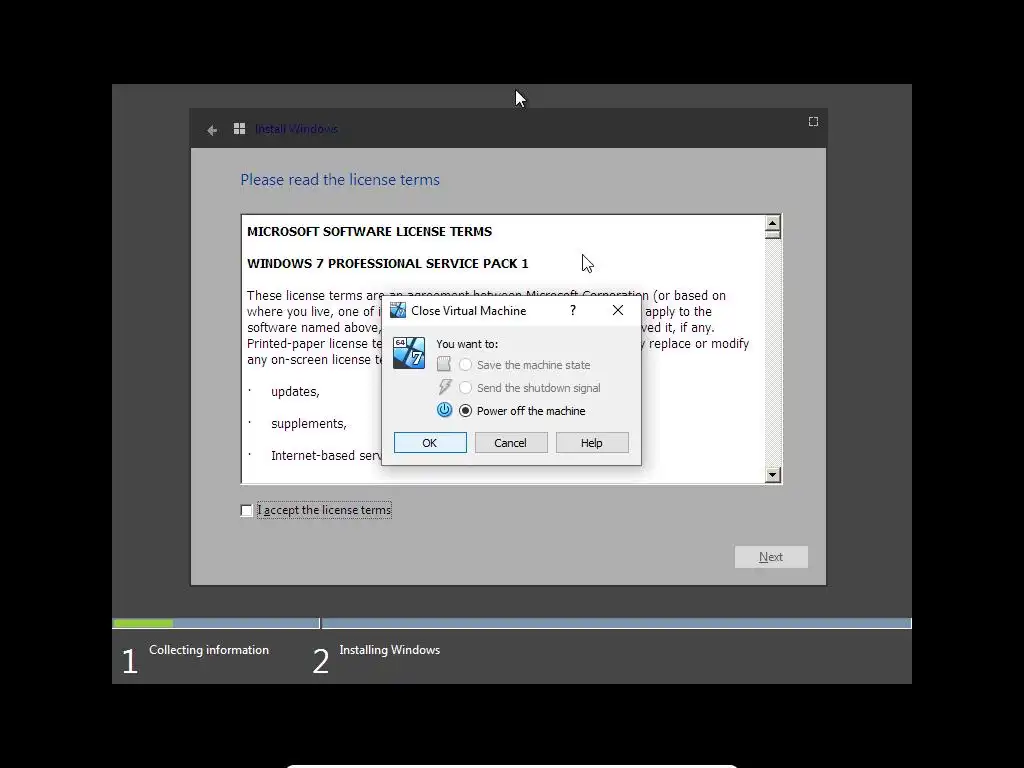The image size is (1024, 768).
Task: Open Help from the dialog buttons
Action: 592,443
